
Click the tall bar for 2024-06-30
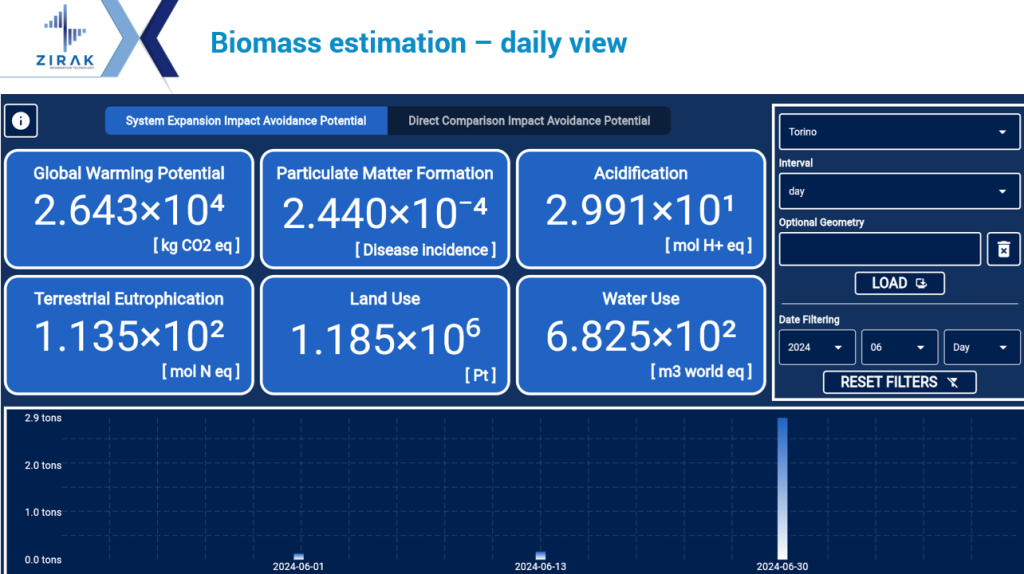pyautogui.click(x=782, y=488)
